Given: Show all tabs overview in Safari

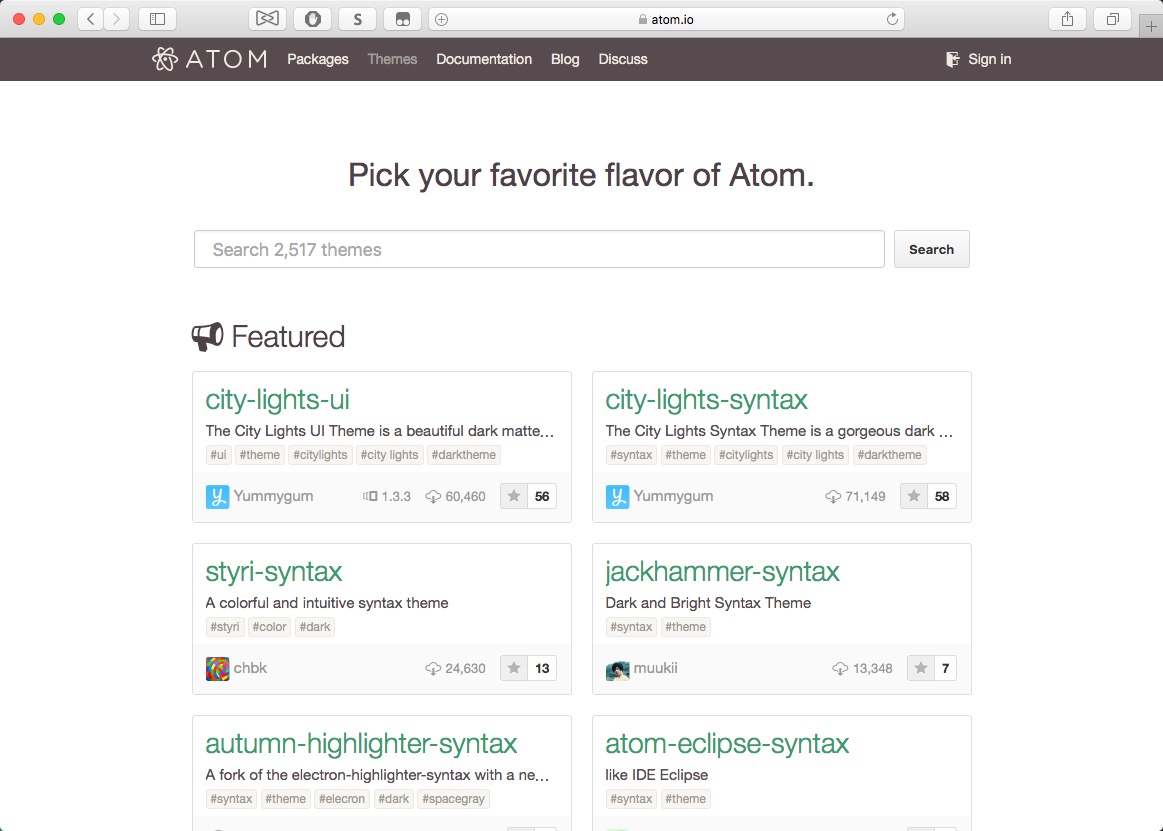Looking at the screenshot, I should pos(1112,19).
